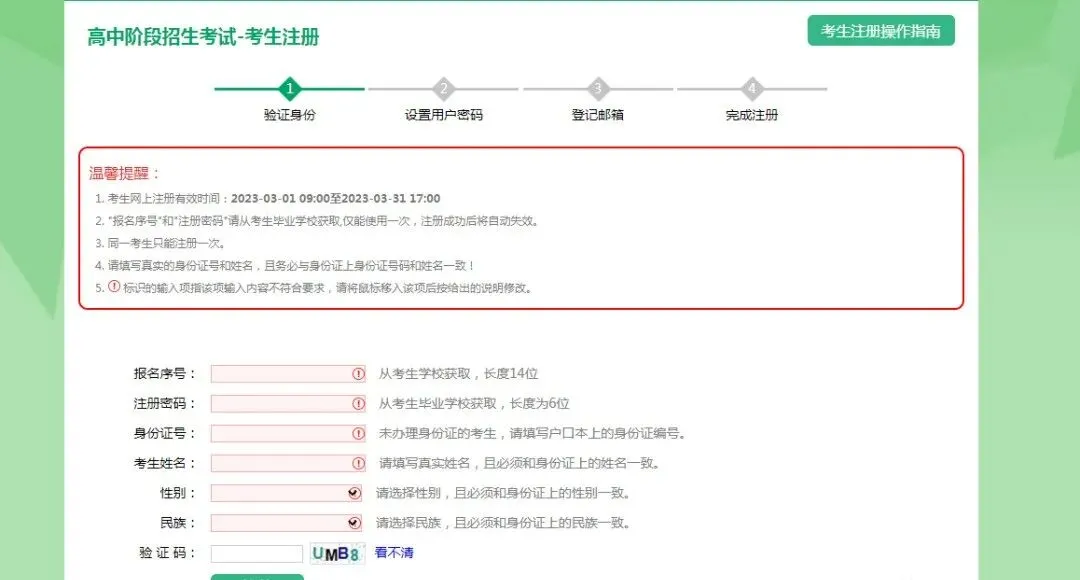Click the step 3 diamond icon
Viewport: 1080px width, 580px height.
tap(597, 88)
